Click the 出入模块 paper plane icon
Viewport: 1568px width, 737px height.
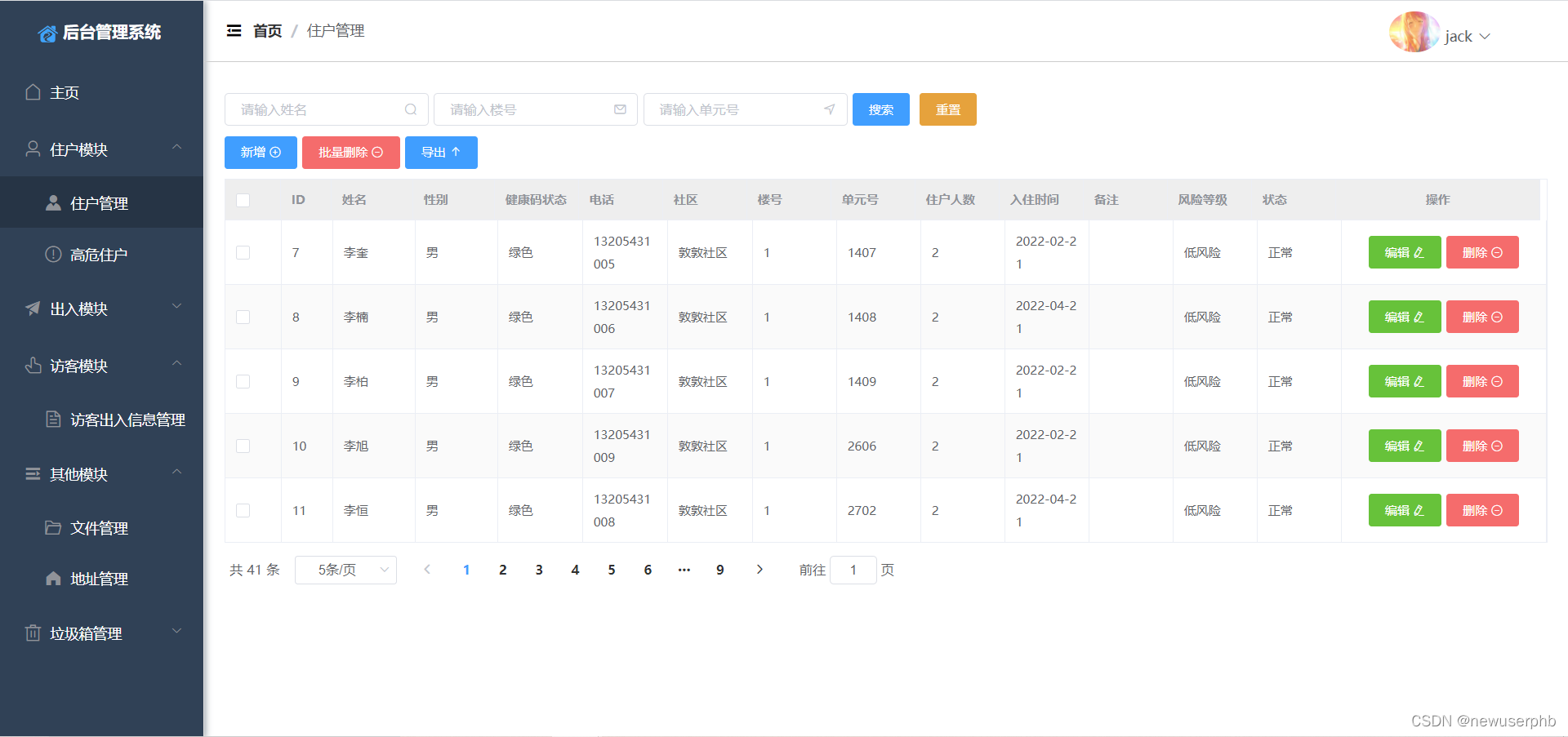[33, 309]
